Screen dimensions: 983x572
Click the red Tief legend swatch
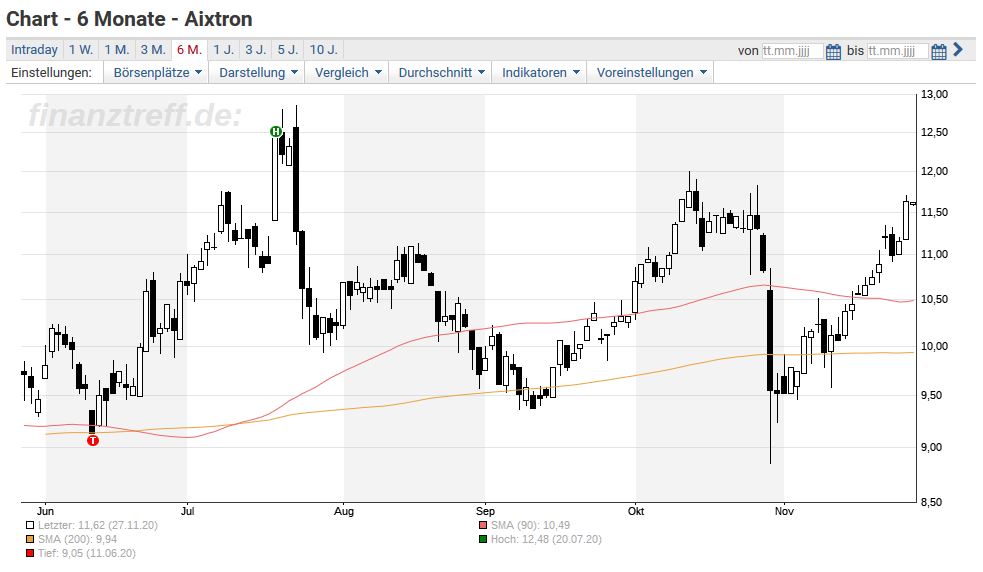point(29,553)
